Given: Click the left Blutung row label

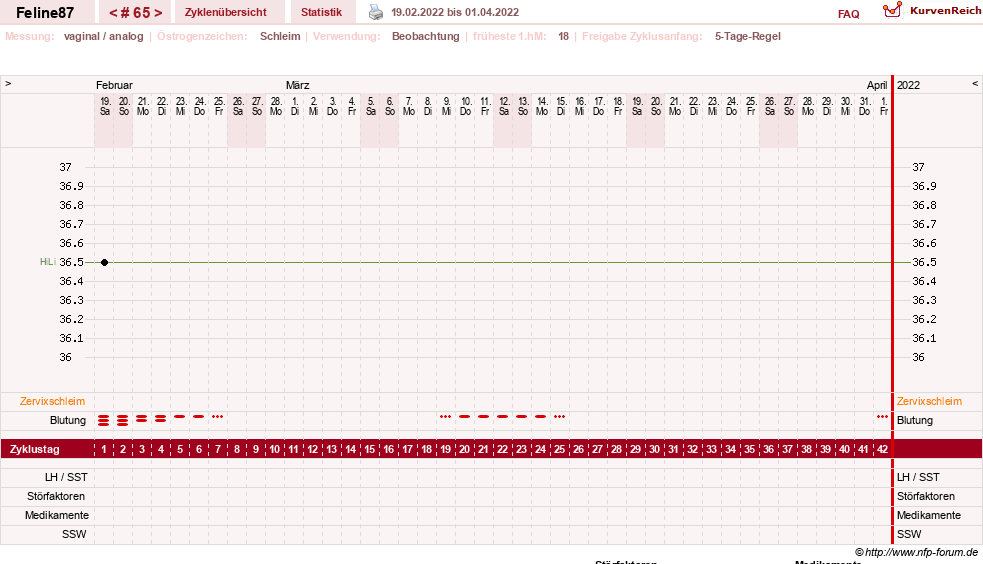Looking at the screenshot, I should tap(68, 420).
